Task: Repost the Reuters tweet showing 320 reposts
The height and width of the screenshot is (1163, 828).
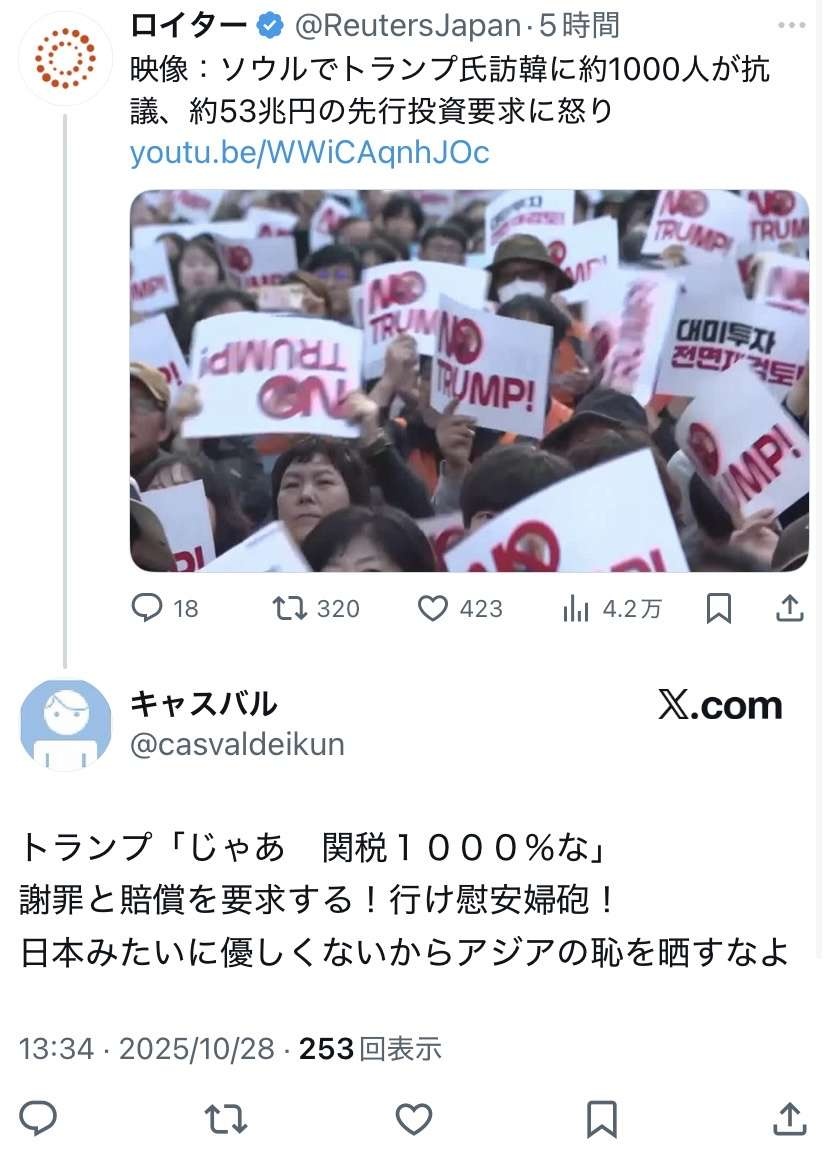Action: [316, 608]
